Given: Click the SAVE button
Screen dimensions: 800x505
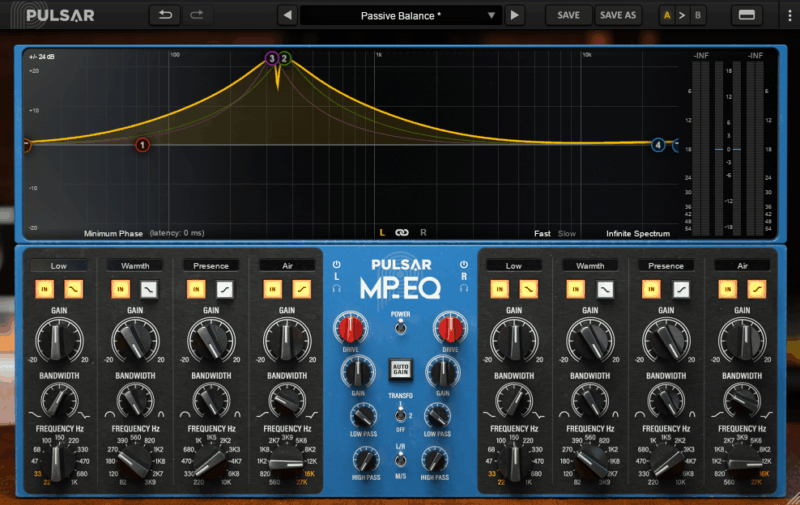Looking at the screenshot, I should [x=568, y=15].
